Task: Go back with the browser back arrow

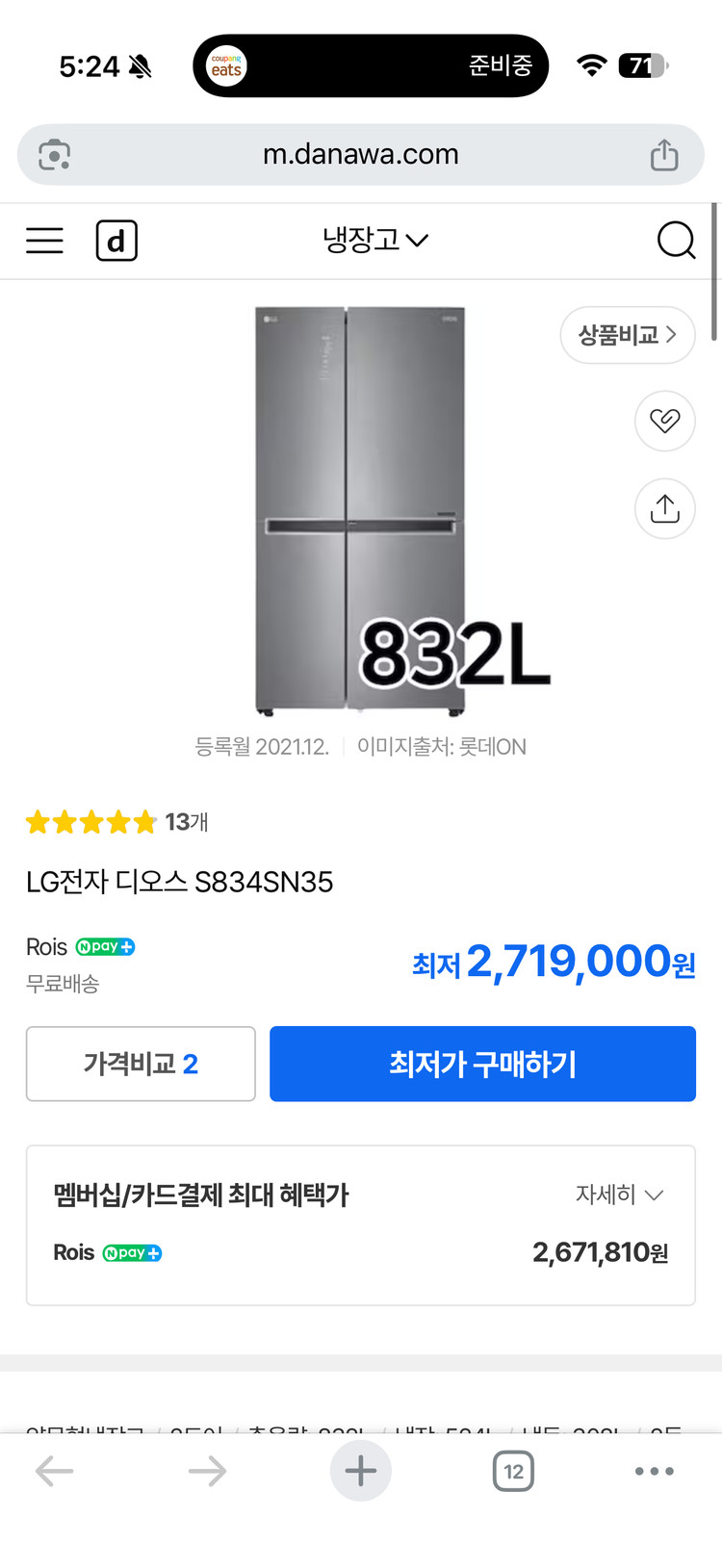Action: 54,1471
